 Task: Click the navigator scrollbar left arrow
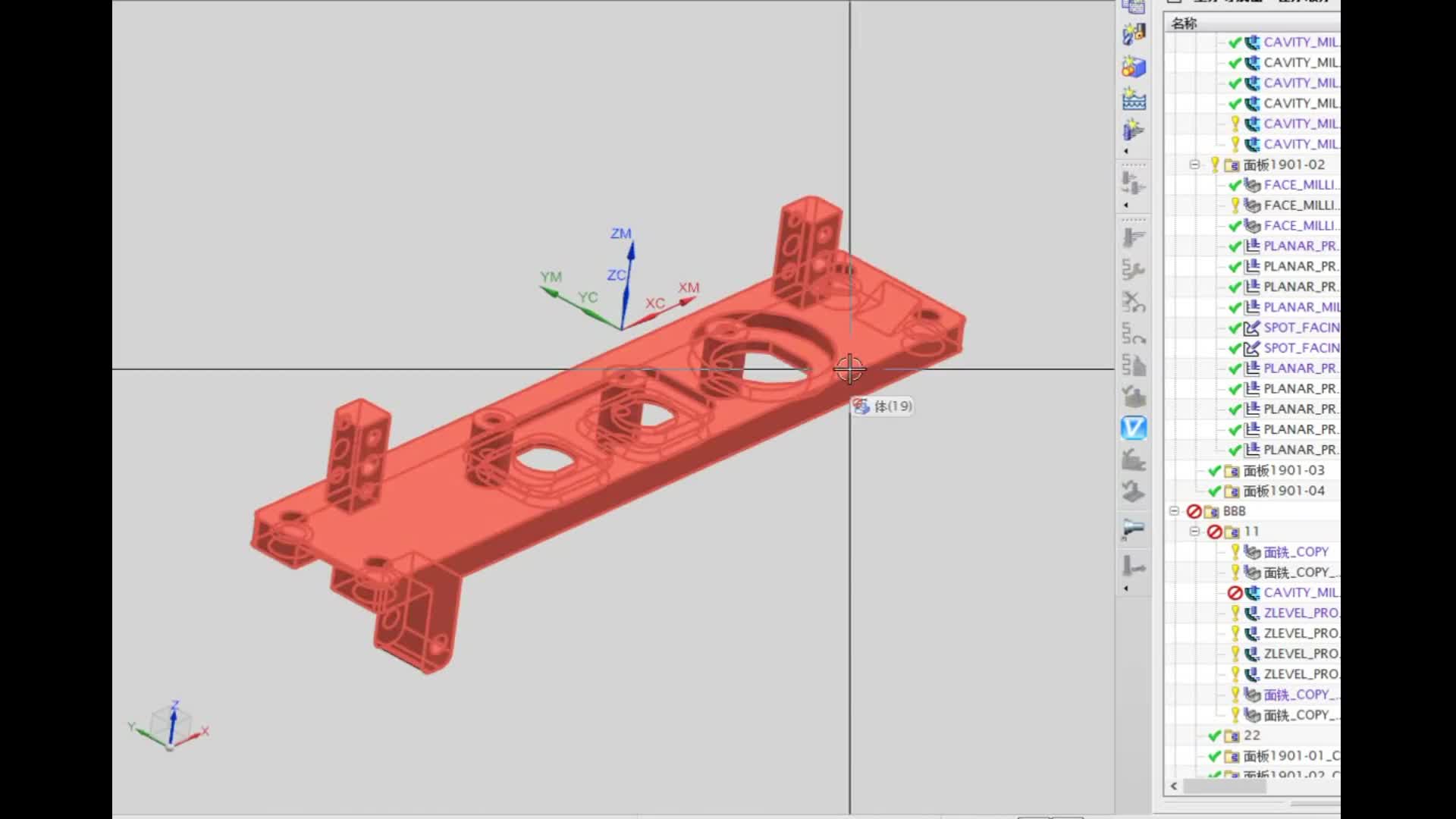point(1174,786)
